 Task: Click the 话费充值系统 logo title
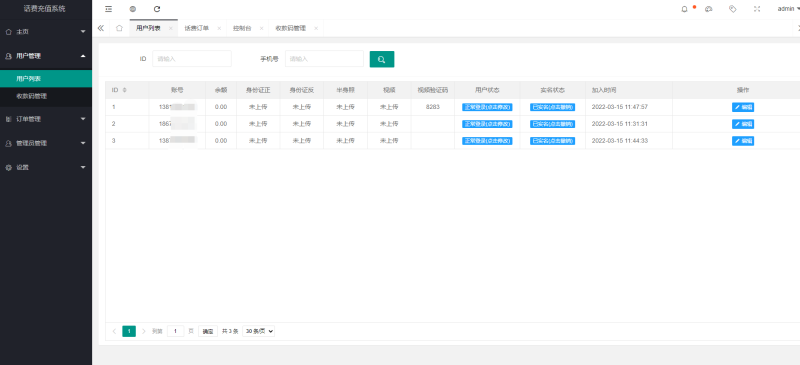pos(44,9)
